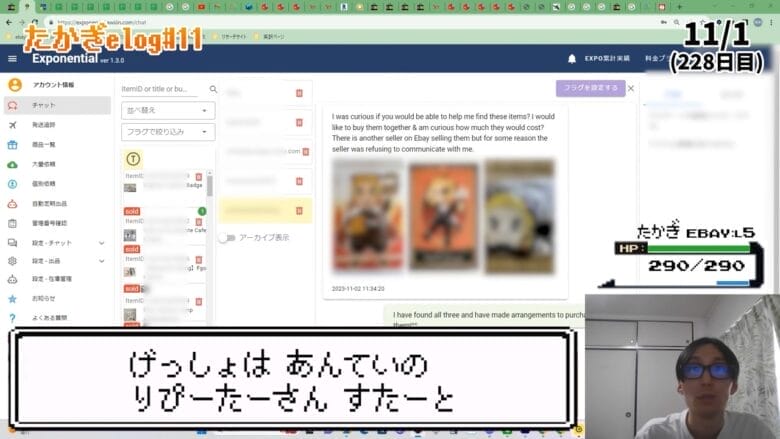Click EXPO累計実績 in the header

[x=607, y=59]
